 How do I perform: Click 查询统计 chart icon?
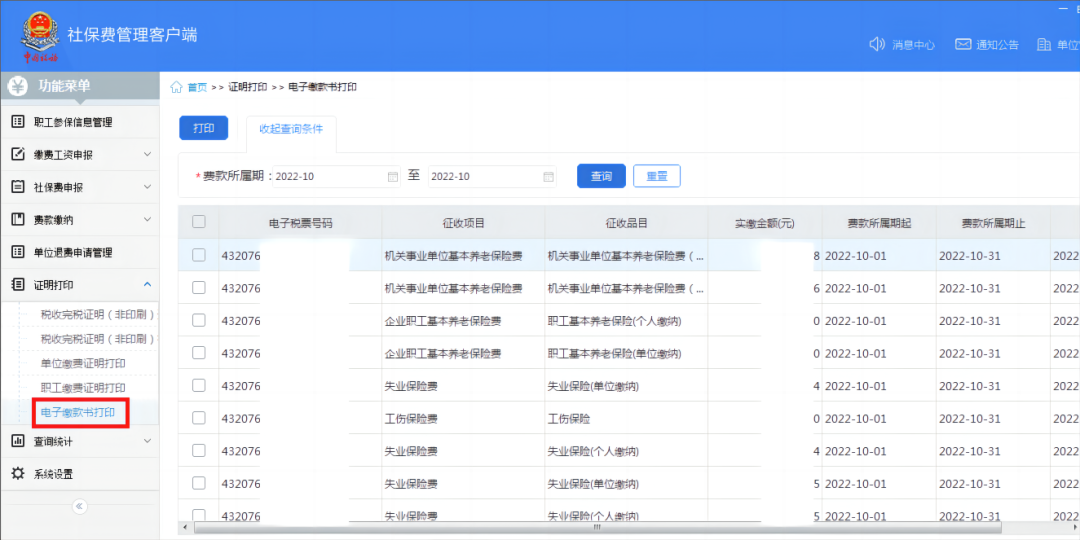point(19,441)
